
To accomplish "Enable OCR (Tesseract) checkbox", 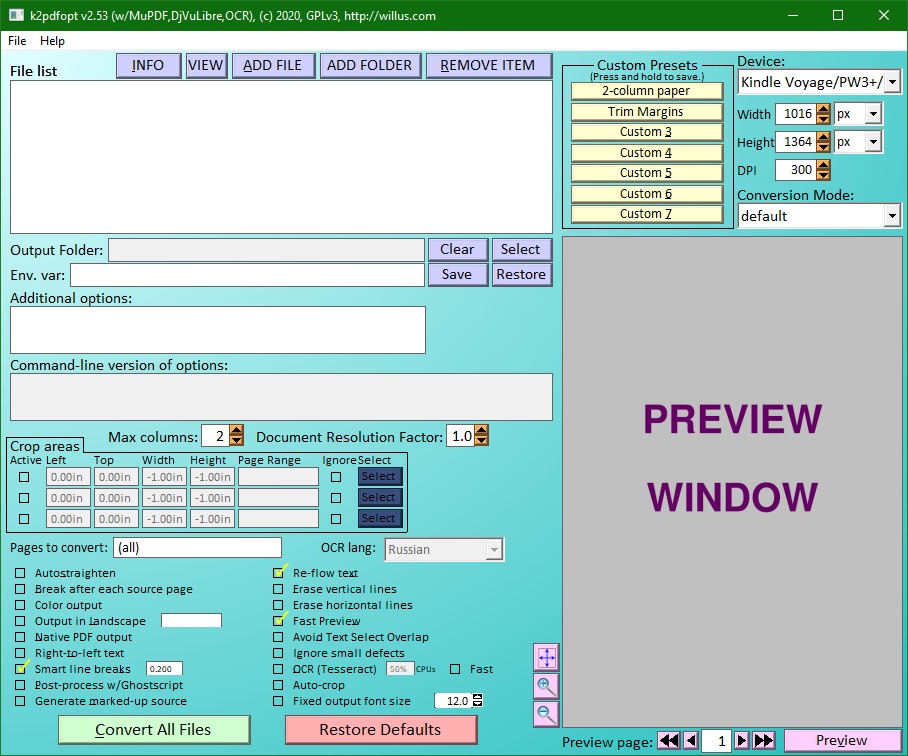I will pyautogui.click(x=279, y=669).
